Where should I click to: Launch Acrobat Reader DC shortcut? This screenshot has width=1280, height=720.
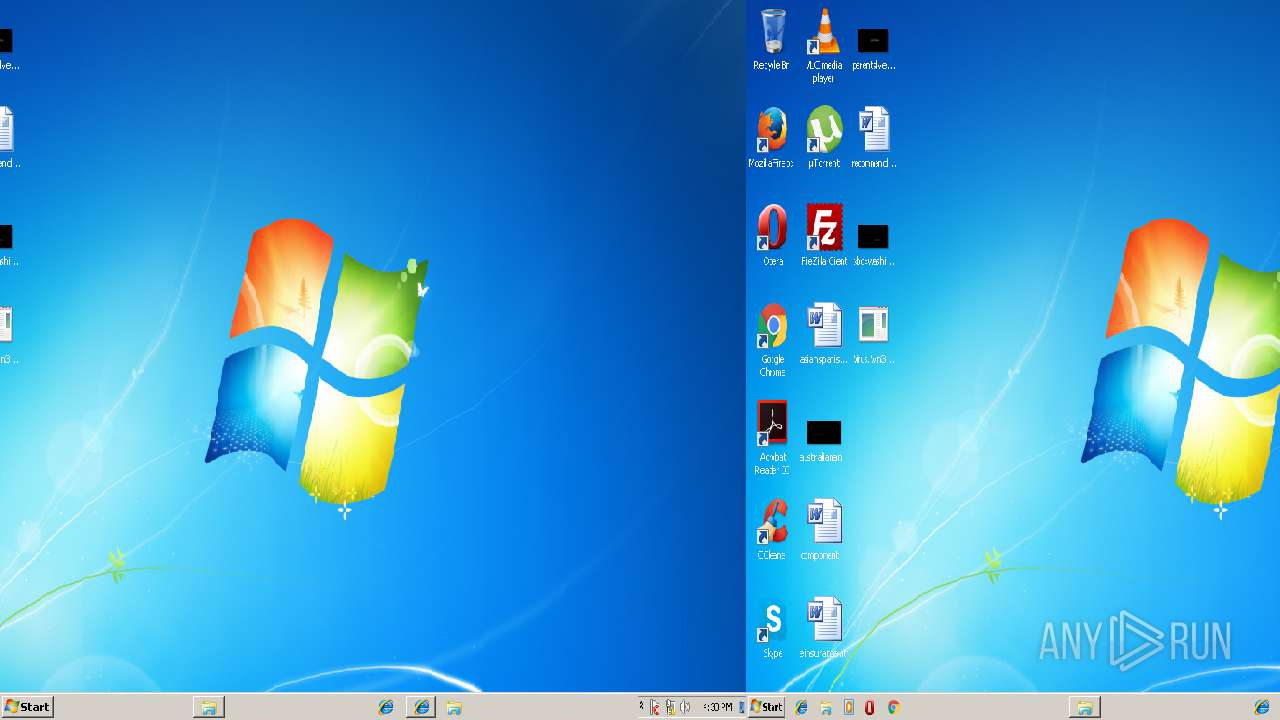tap(772, 438)
